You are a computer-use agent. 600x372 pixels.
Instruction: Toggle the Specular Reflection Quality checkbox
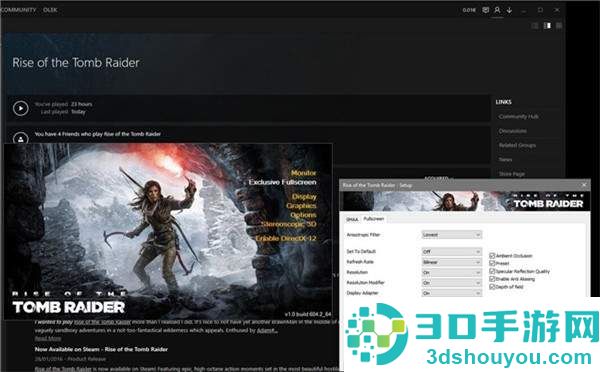coord(492,271)
